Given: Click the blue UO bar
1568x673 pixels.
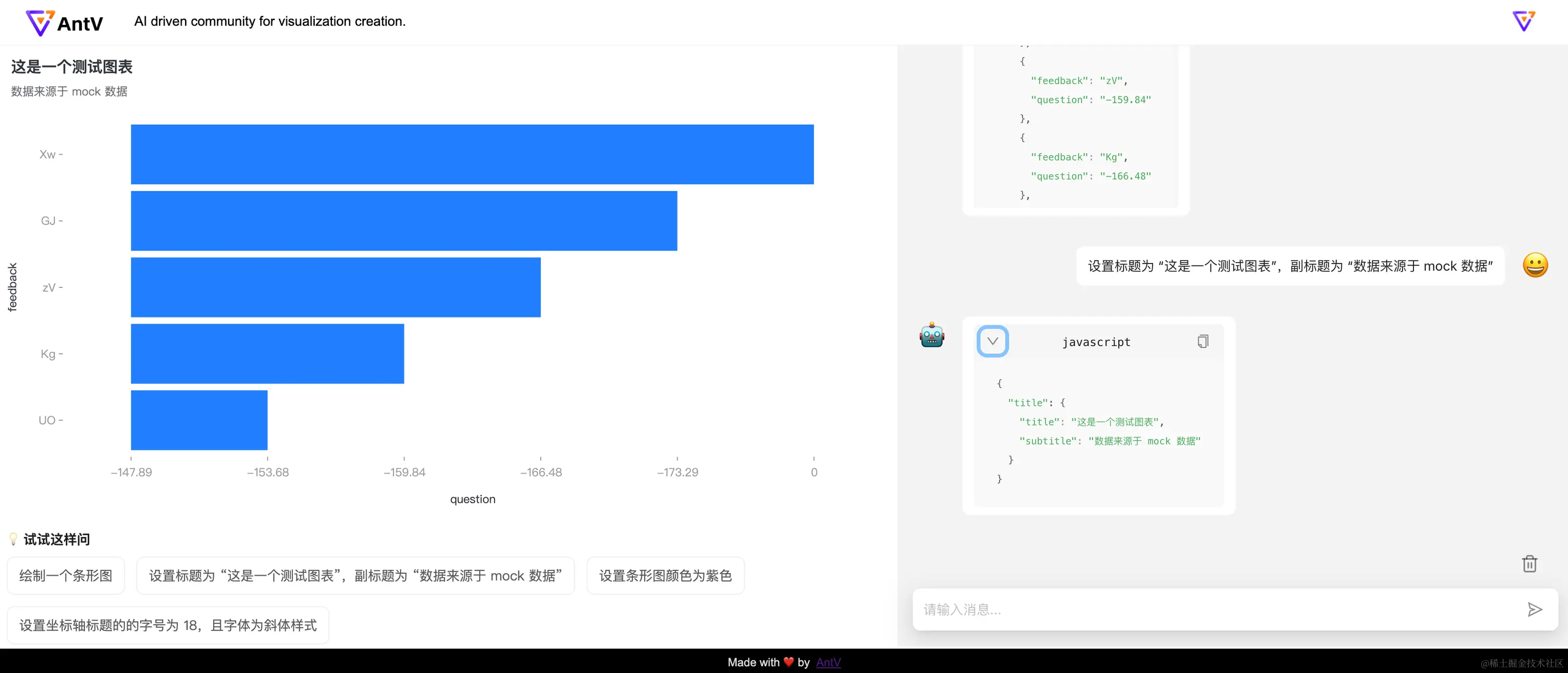Looking at the screenshot, I should pyautogui.click(x=199, y=420).
